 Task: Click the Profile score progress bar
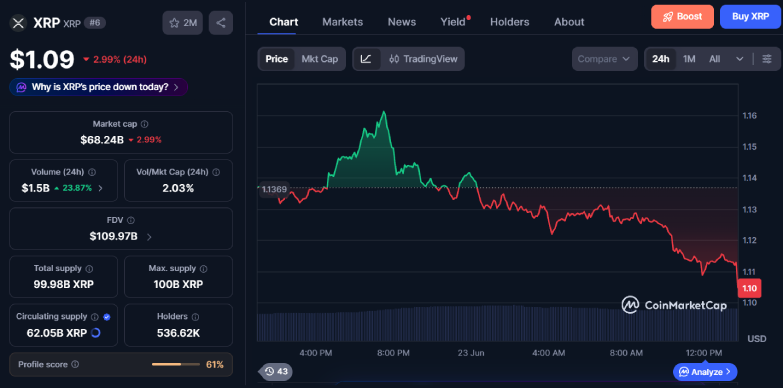[175, 365]
